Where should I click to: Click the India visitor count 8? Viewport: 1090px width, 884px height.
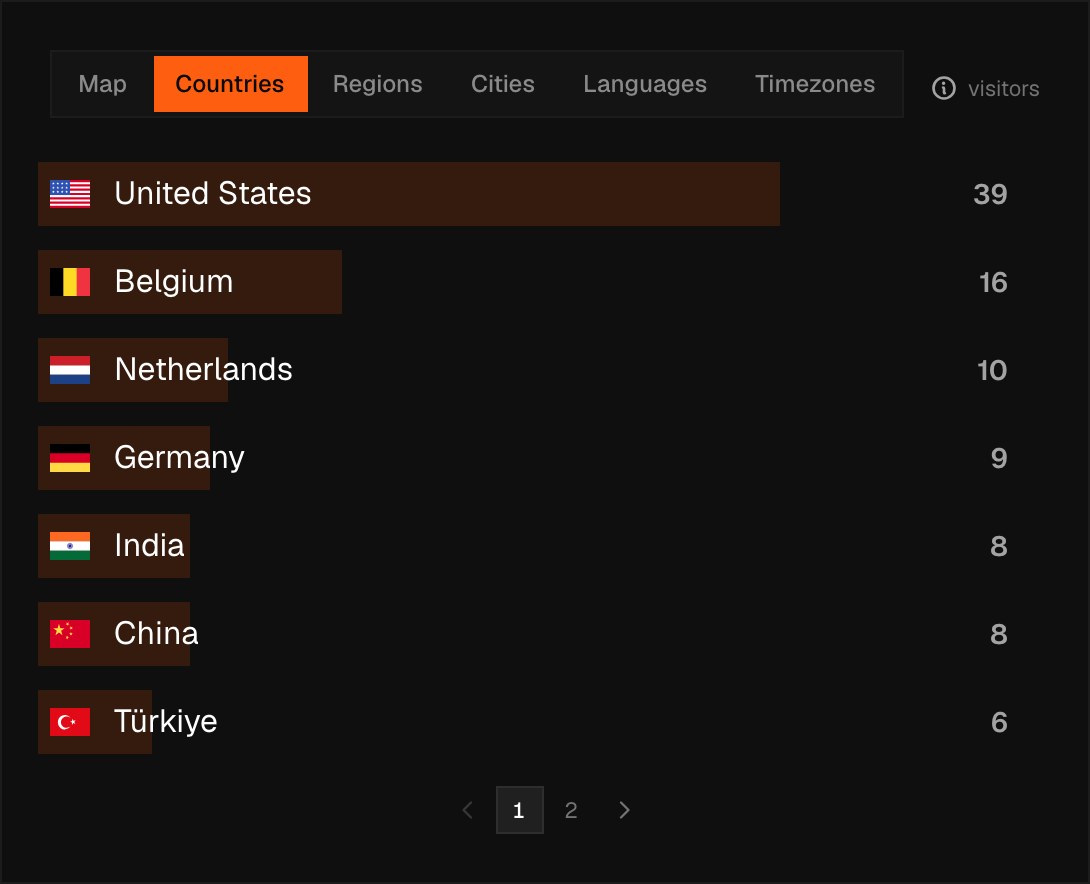pyautogui.click(x=999, y=546)
